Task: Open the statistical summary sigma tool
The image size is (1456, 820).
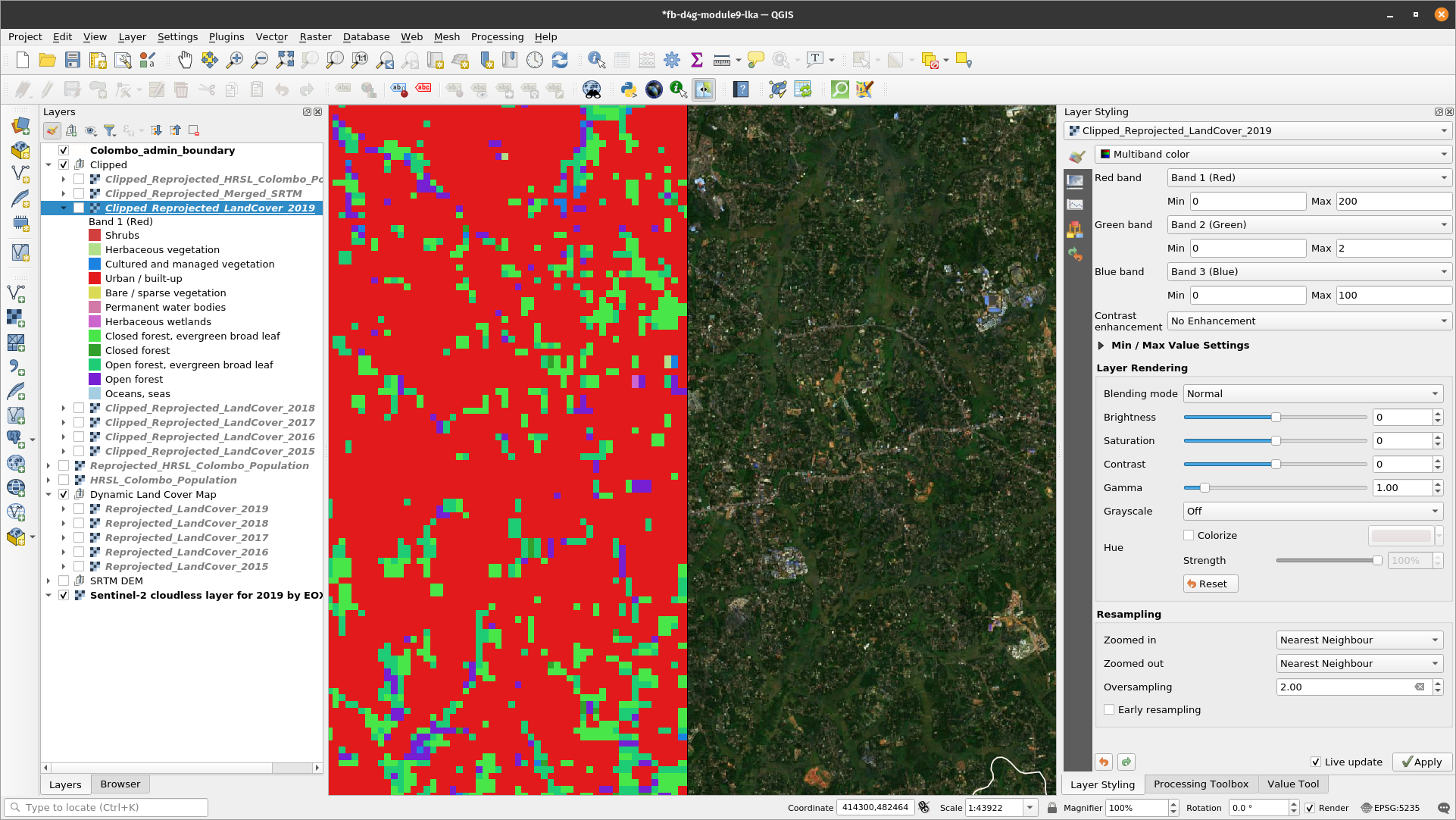Action: [697, 61]
